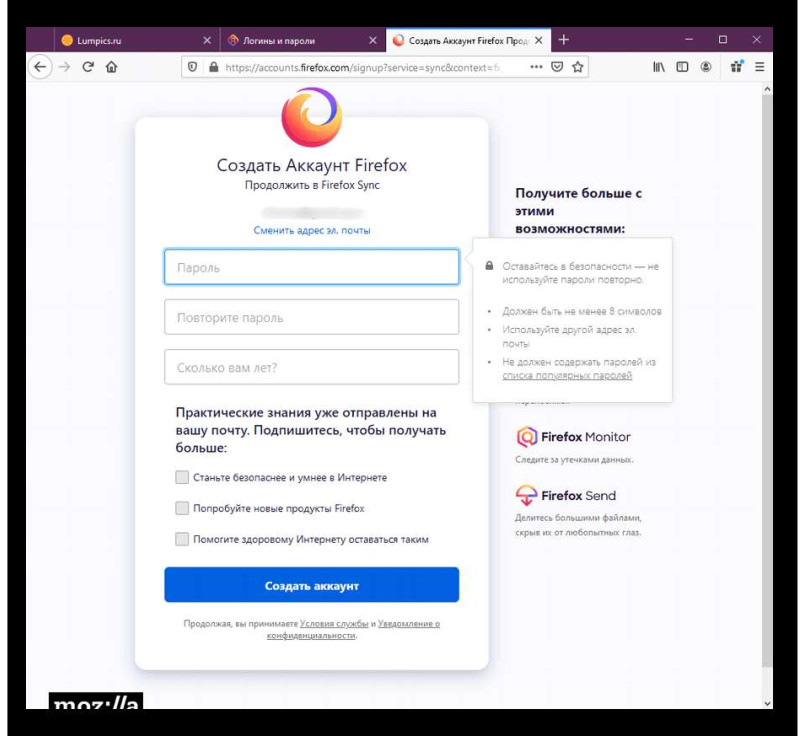The width and height of the screenshot is (800, 736).
Task: Open списка популярных паролей link
Action: (567, 376)
